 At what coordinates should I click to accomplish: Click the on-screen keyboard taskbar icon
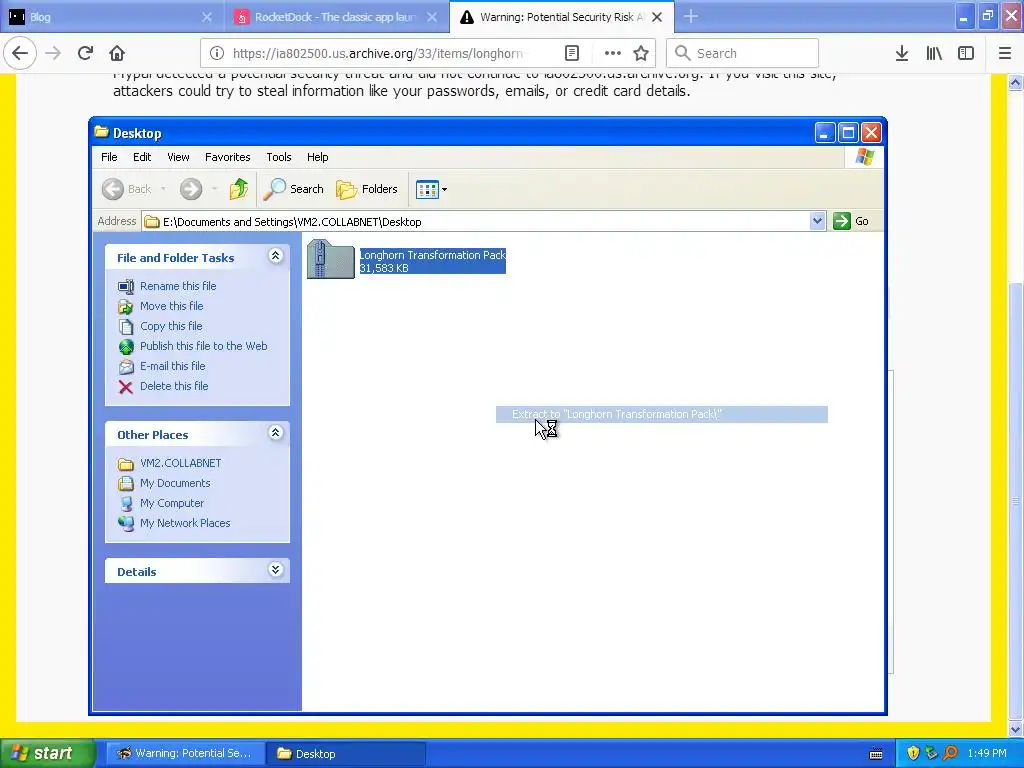(x=876, y=754)
